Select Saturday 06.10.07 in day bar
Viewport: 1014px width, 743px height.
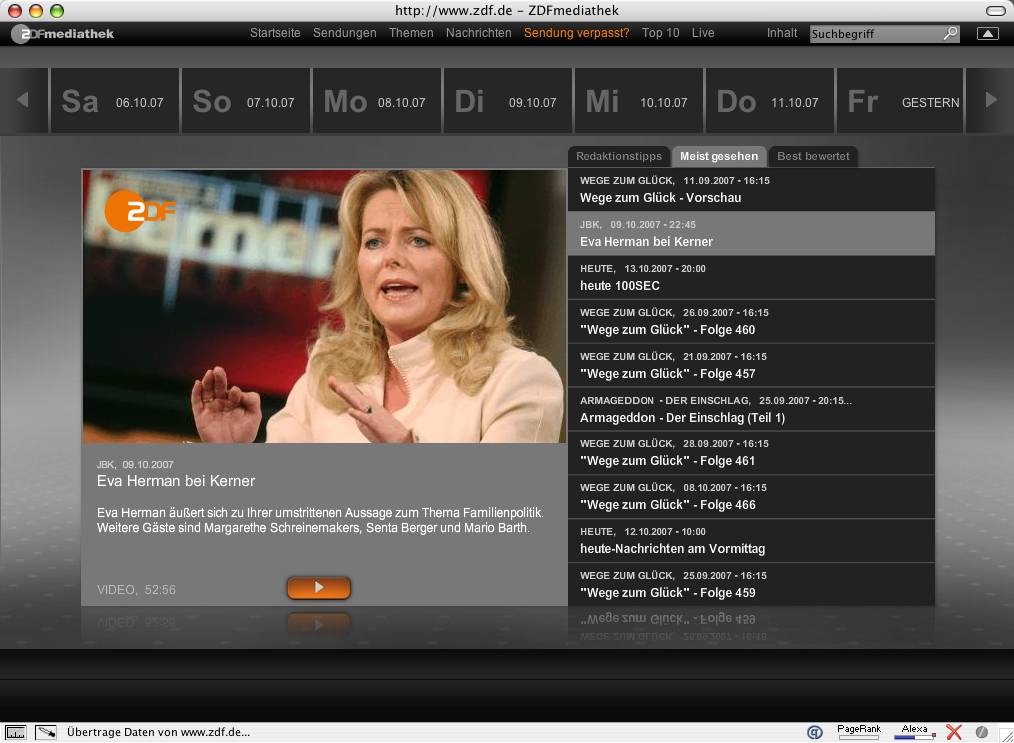[x=114, y=101]
